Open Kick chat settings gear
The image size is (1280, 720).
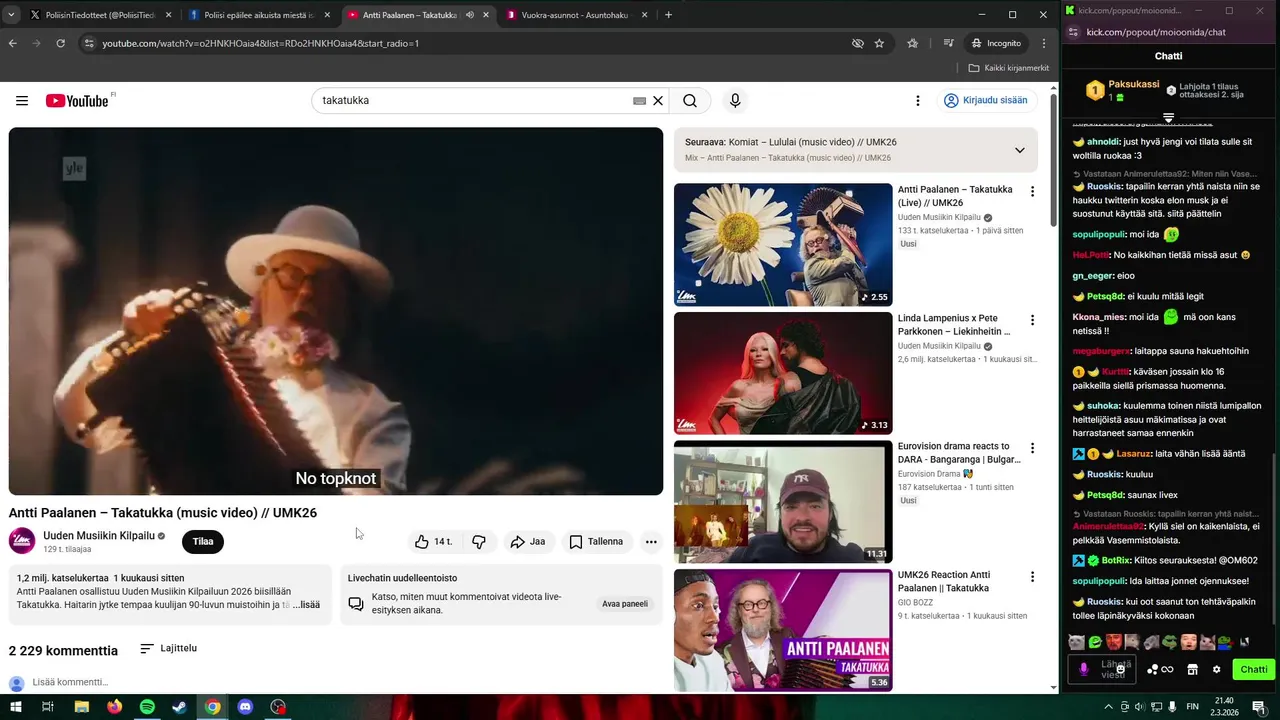point(1217,670)
